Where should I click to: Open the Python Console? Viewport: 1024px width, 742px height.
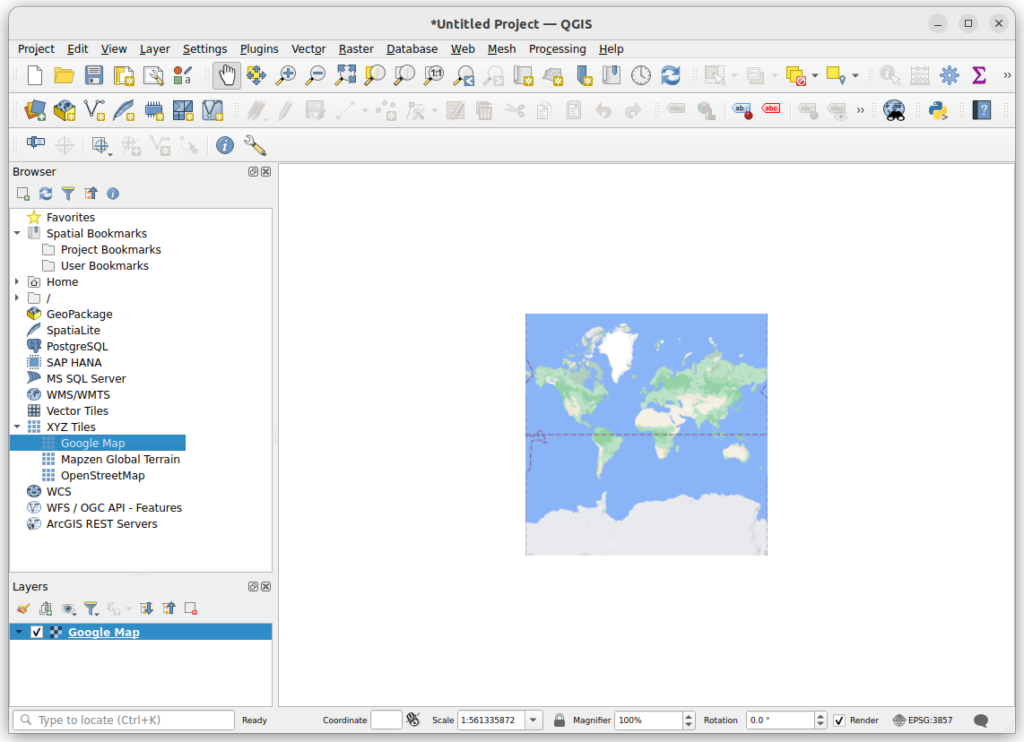coord(939,111)
